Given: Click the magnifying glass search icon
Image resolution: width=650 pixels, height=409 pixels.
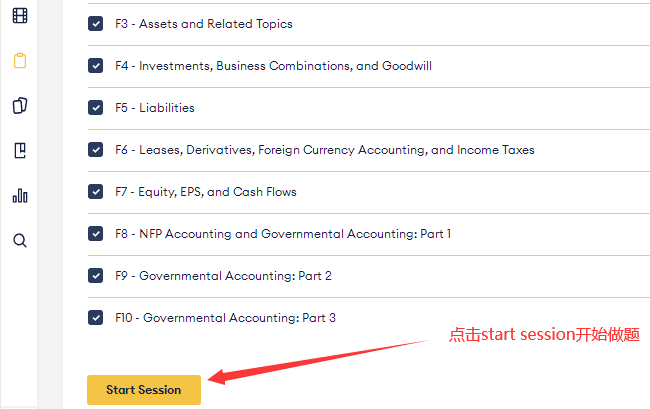Looking at the screenshot, I should coord(20,240).
